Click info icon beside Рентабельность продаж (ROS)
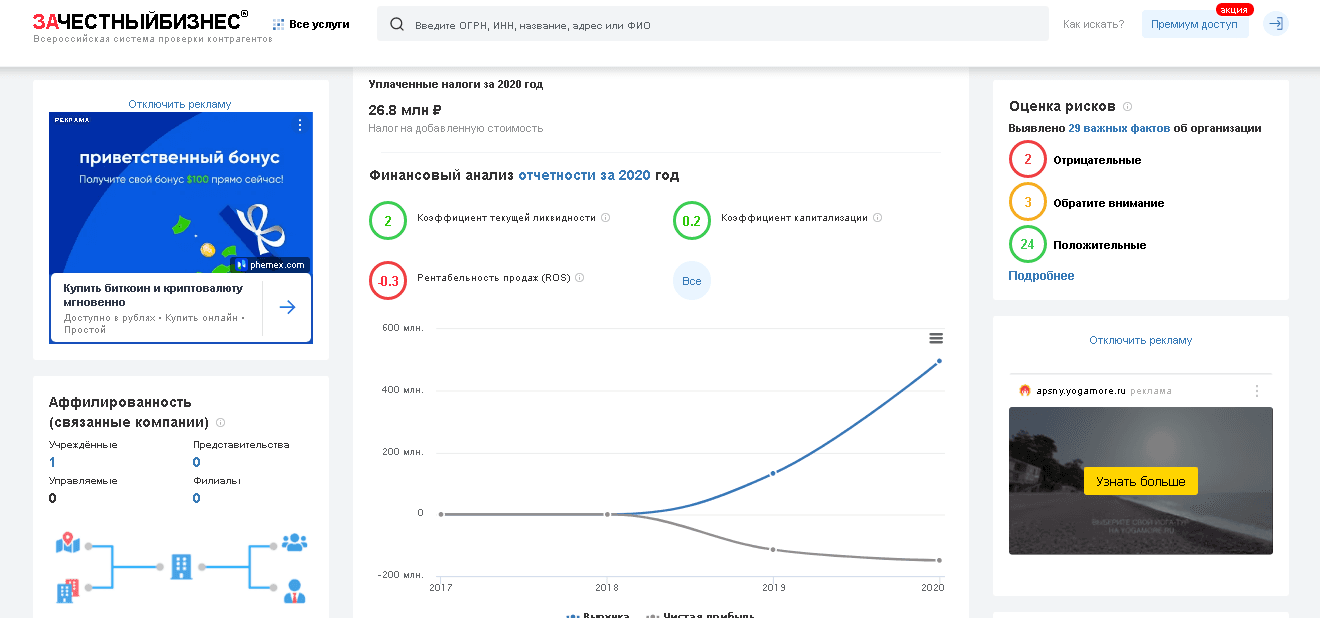 click(x=580, y=278)
